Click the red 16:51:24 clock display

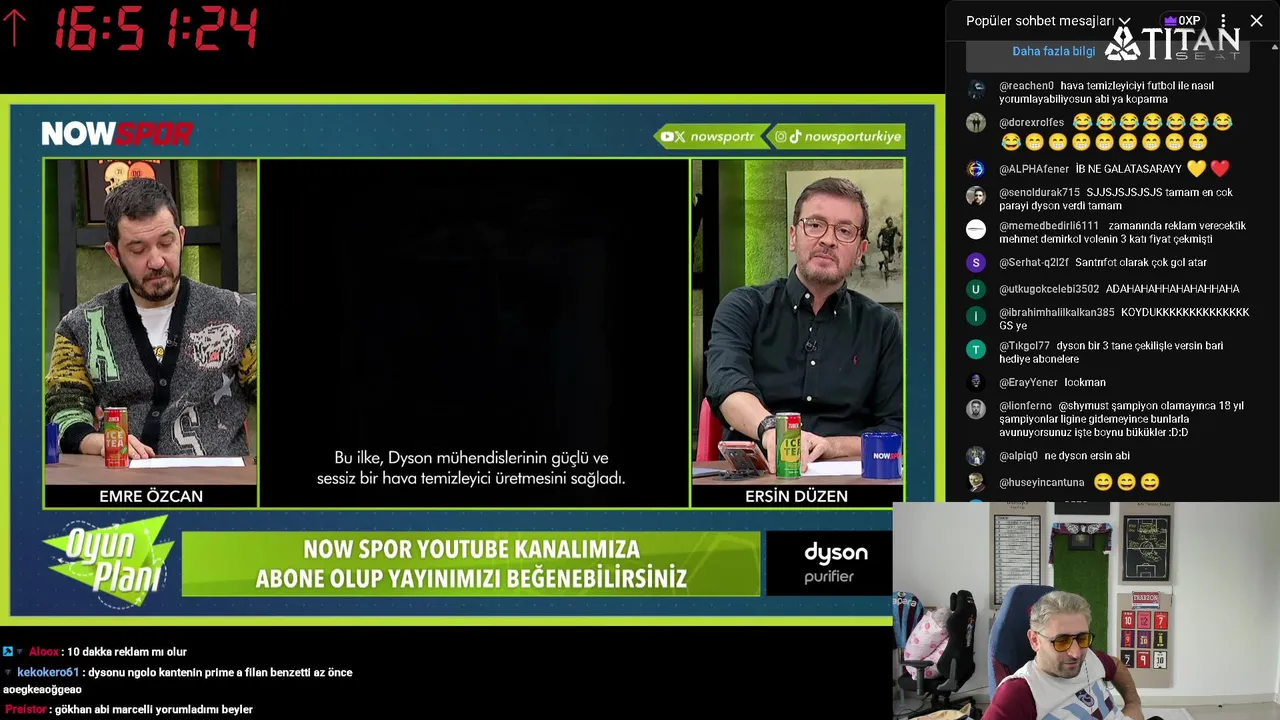pos(156,29)
